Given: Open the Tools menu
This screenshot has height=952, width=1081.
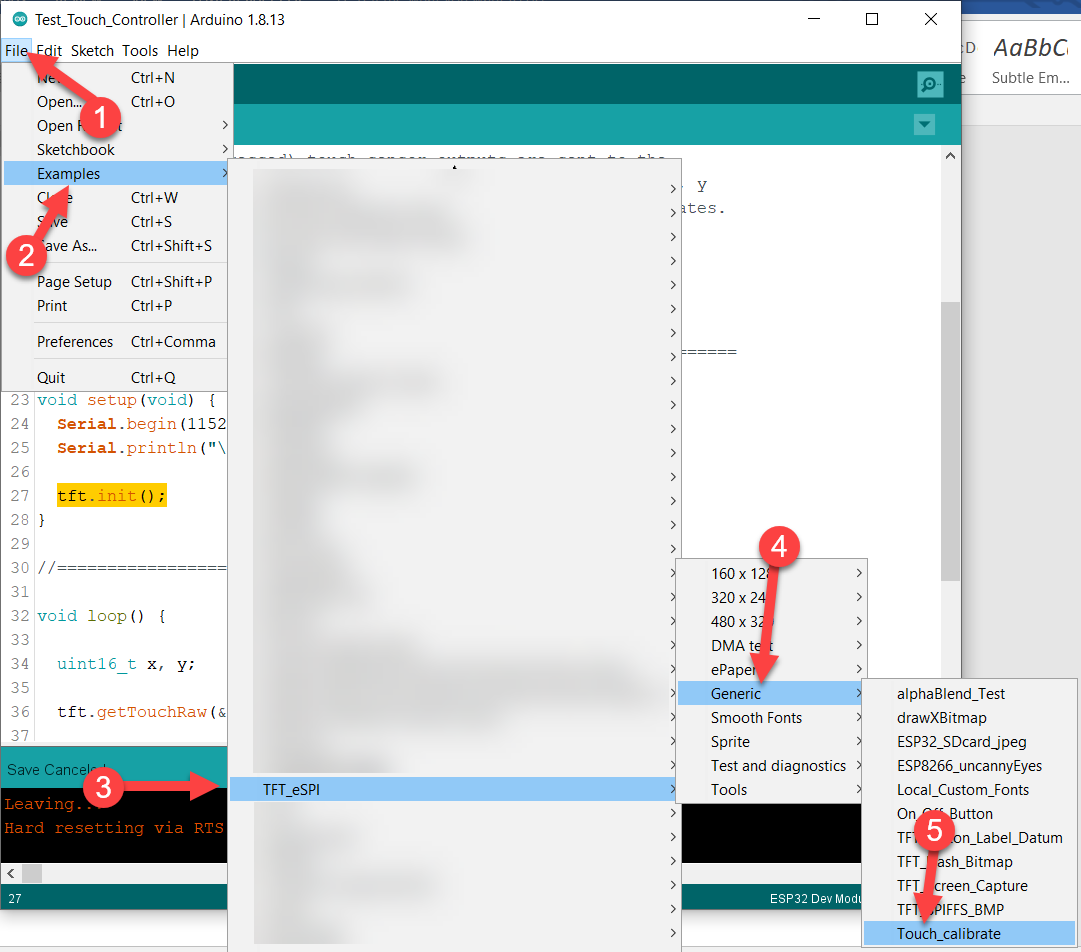Looking at the screenshot, I should pos(140,50).
